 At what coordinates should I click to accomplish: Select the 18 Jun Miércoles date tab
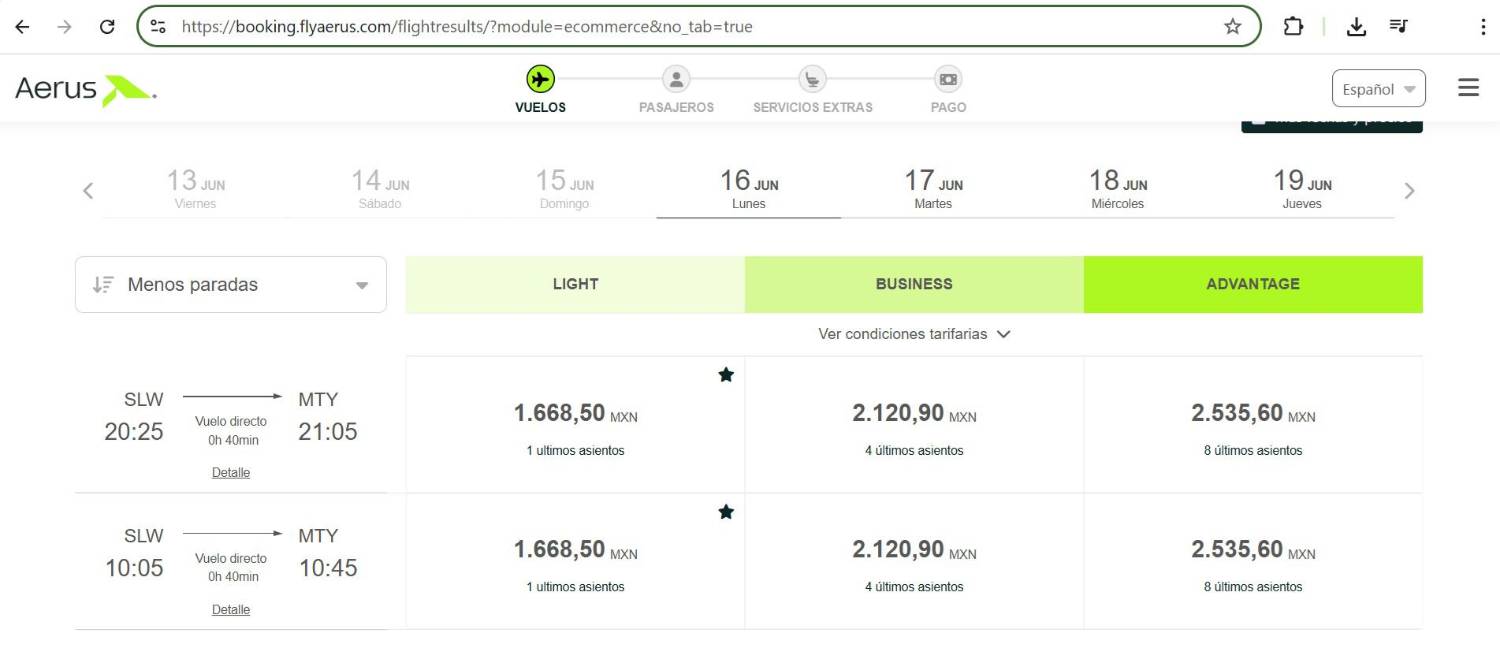[1117, 189]
